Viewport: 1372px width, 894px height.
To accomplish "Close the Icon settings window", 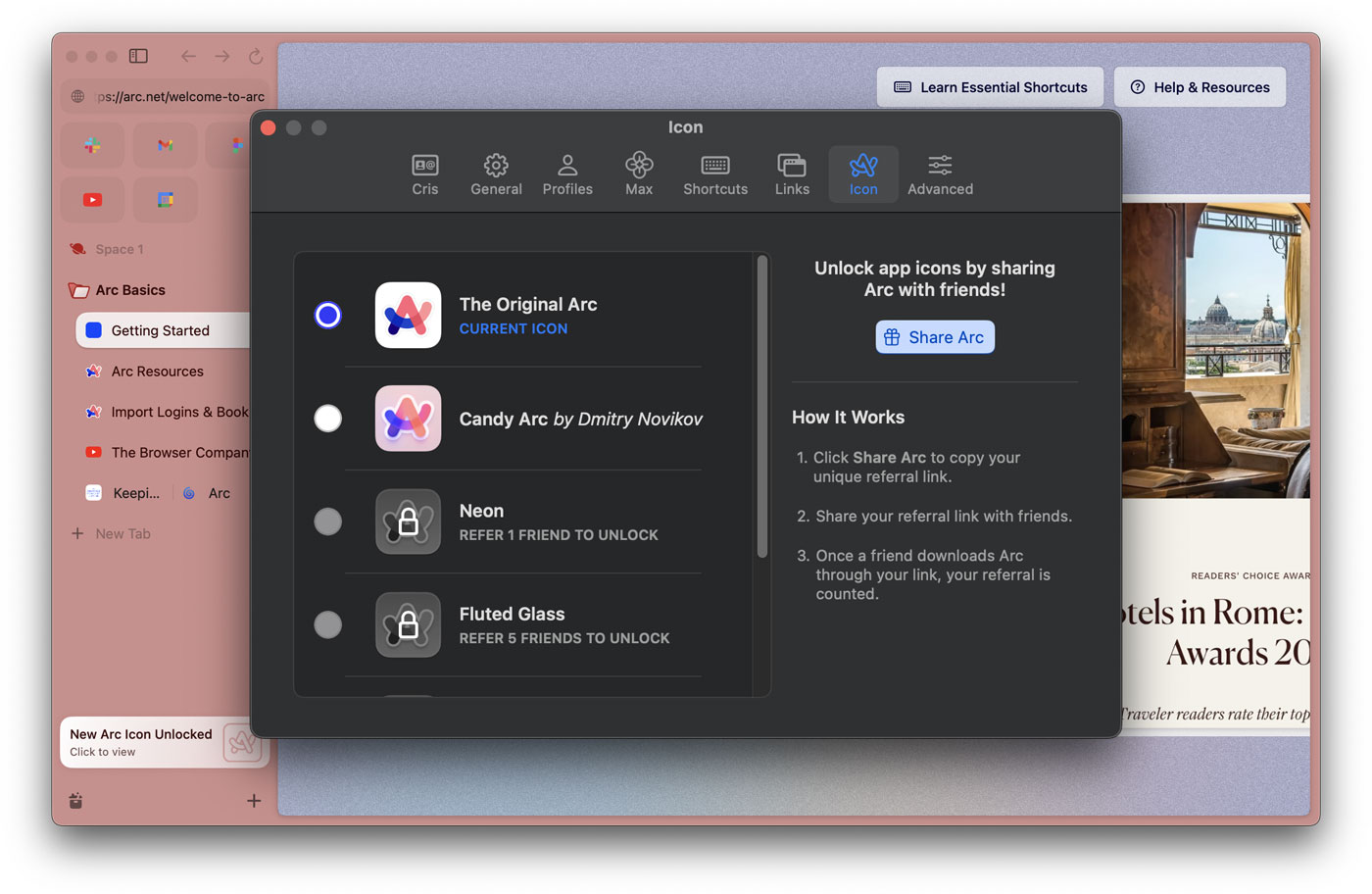I will pyautogui.click(x=269, y=127).
